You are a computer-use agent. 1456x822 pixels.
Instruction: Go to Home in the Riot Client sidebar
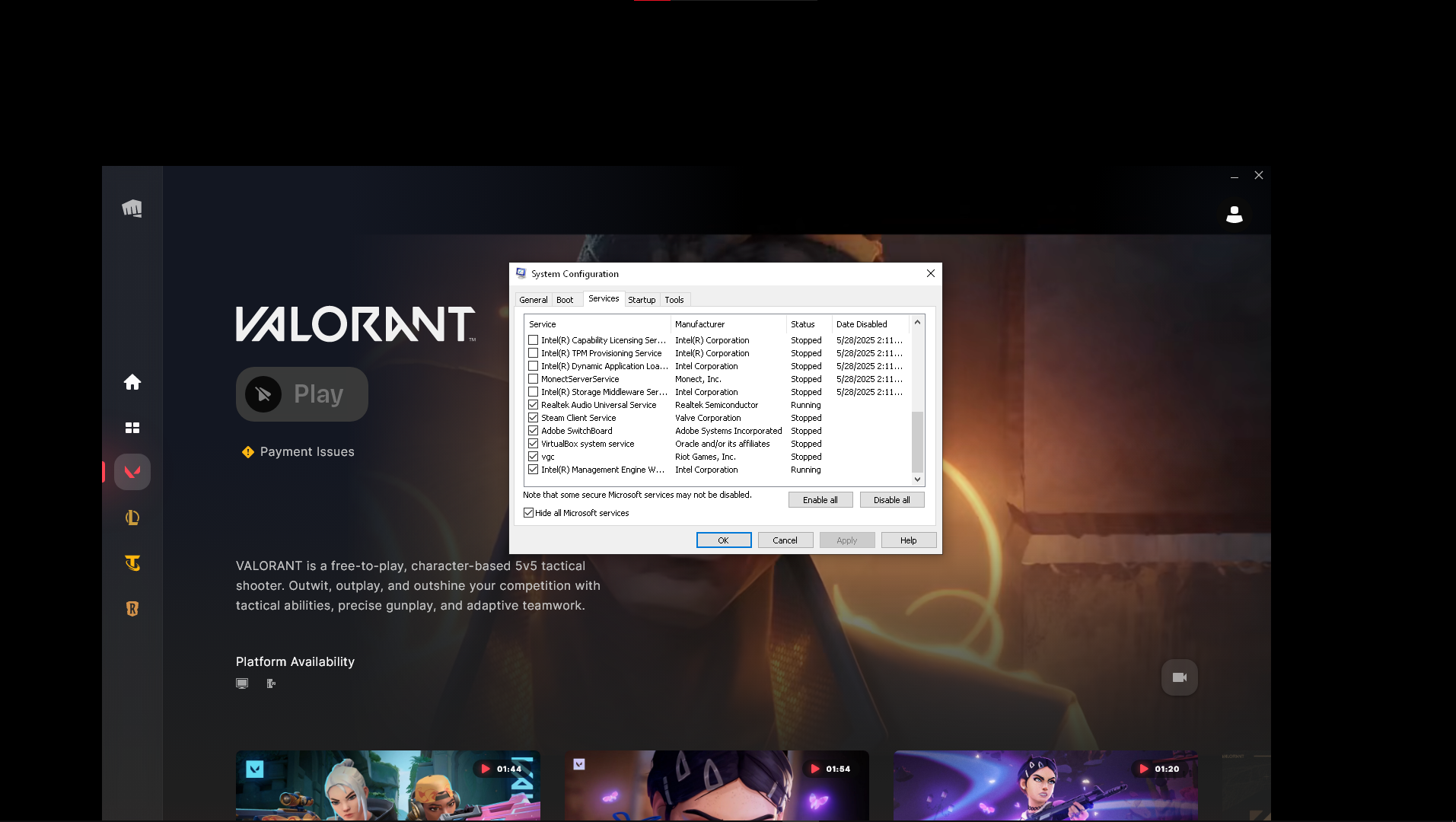pos(132,382)
